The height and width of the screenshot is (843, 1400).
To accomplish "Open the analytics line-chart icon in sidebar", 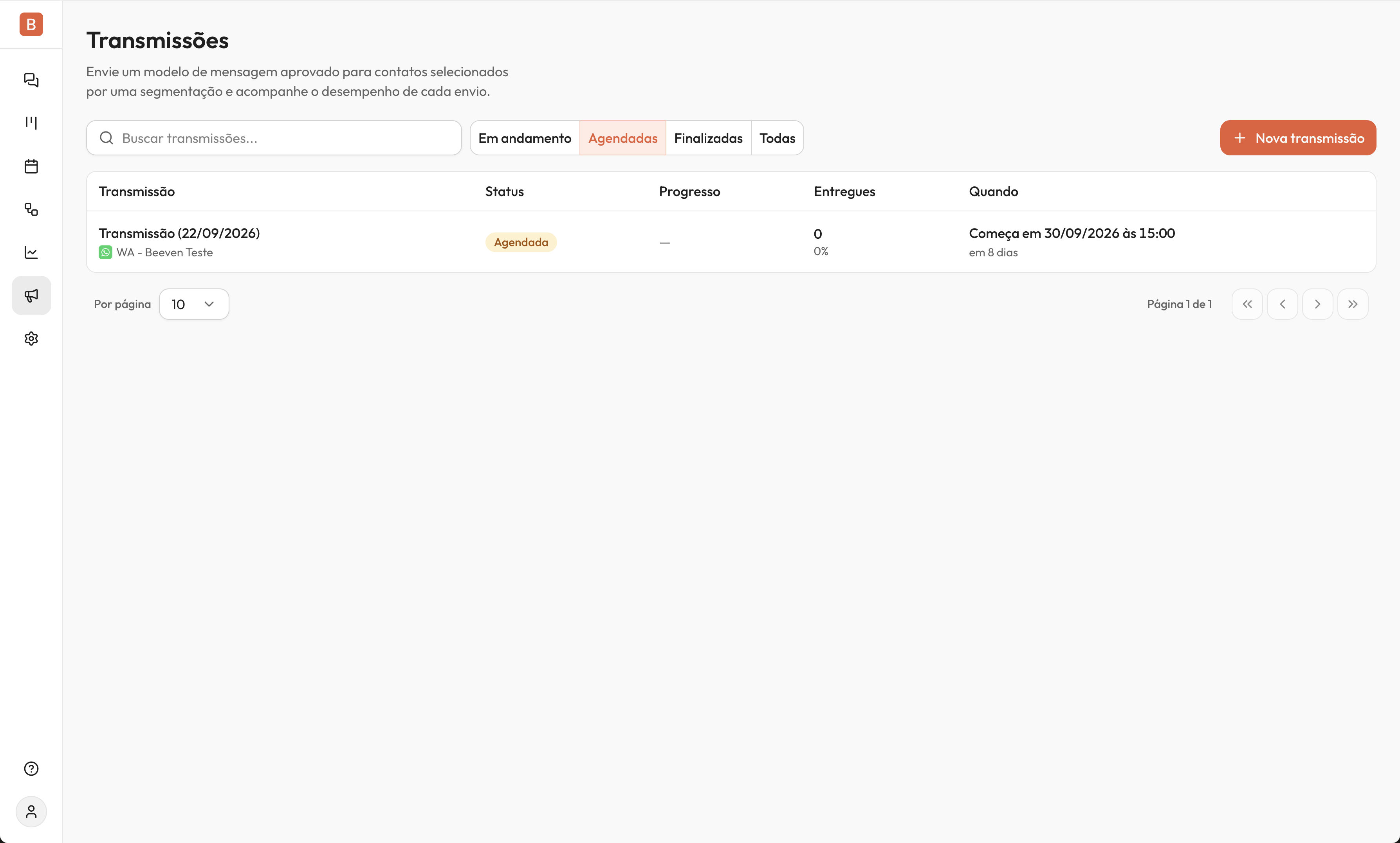I will 31,252.
